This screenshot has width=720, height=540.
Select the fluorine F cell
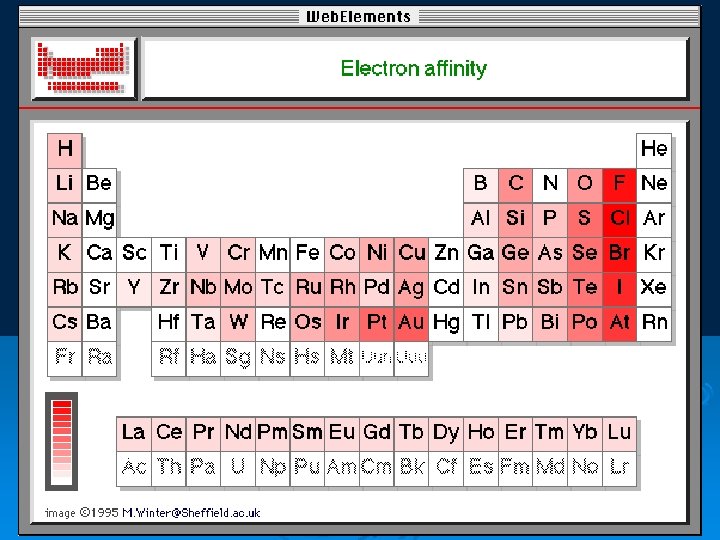tap(619, 186)
